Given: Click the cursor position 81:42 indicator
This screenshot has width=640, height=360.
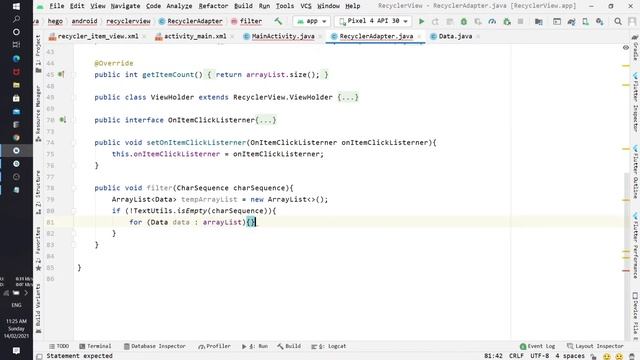Looking at the screenshot, I should pos(493,356).
